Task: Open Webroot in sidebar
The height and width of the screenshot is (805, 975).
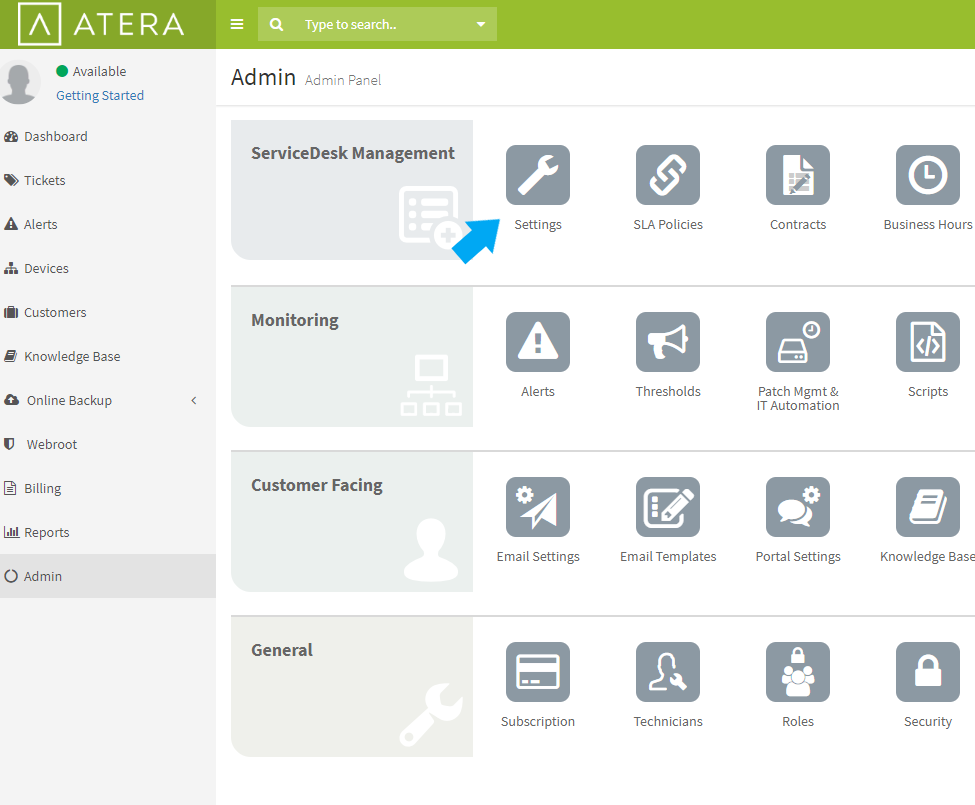Action: point(108,444)
